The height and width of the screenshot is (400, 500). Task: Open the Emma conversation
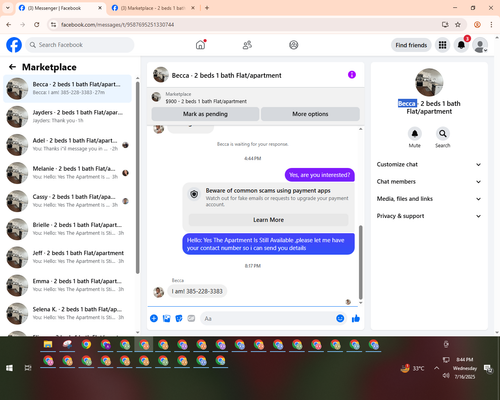coord(67,285)
